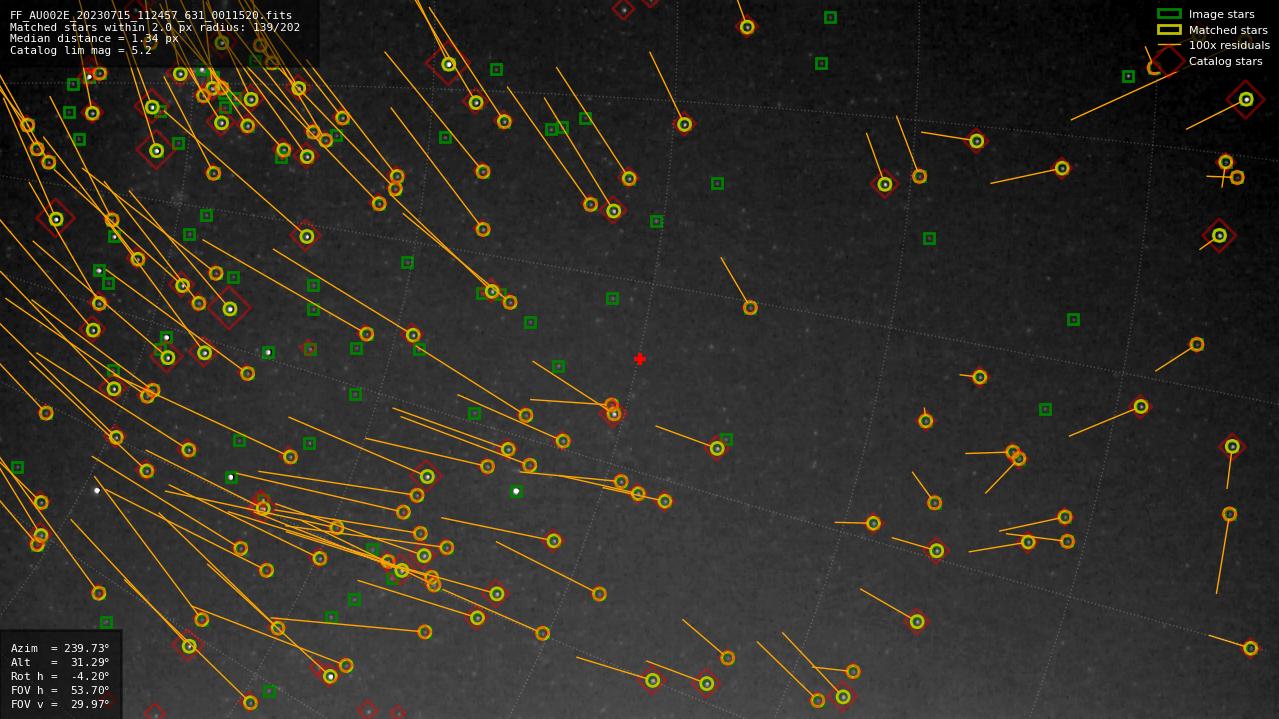This screenshot has height=719, width=1279.
Task: Click the 'Azim = 239.73°' readout
Action: [x=60, y=648]
